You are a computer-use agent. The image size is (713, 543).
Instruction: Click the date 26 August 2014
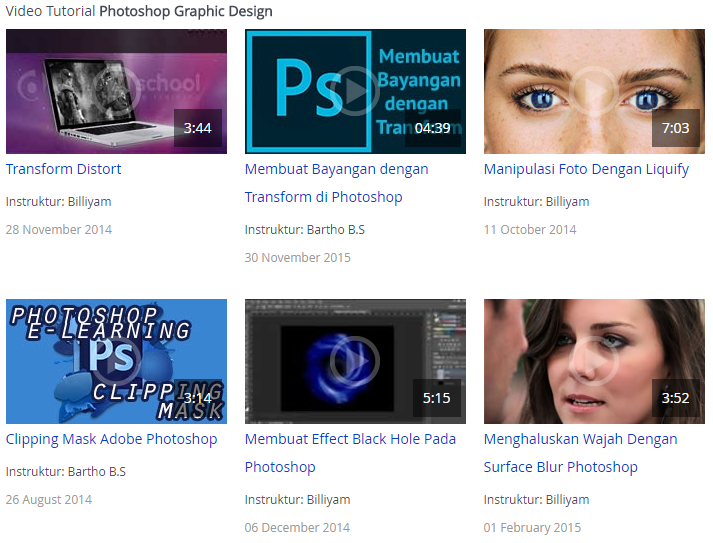tap(49, 500)
